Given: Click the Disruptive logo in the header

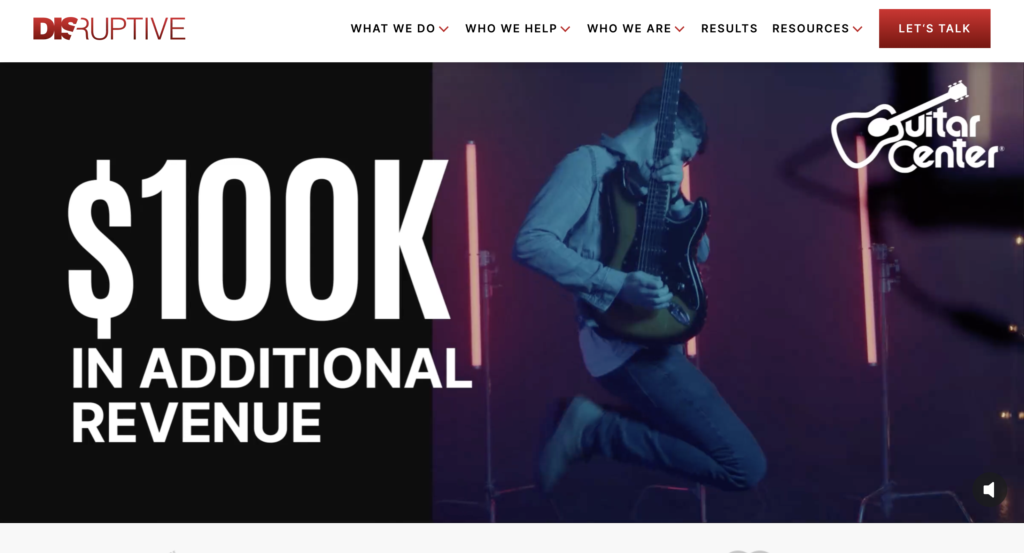Looking at the screenshot, I should [x=109, y=29].
